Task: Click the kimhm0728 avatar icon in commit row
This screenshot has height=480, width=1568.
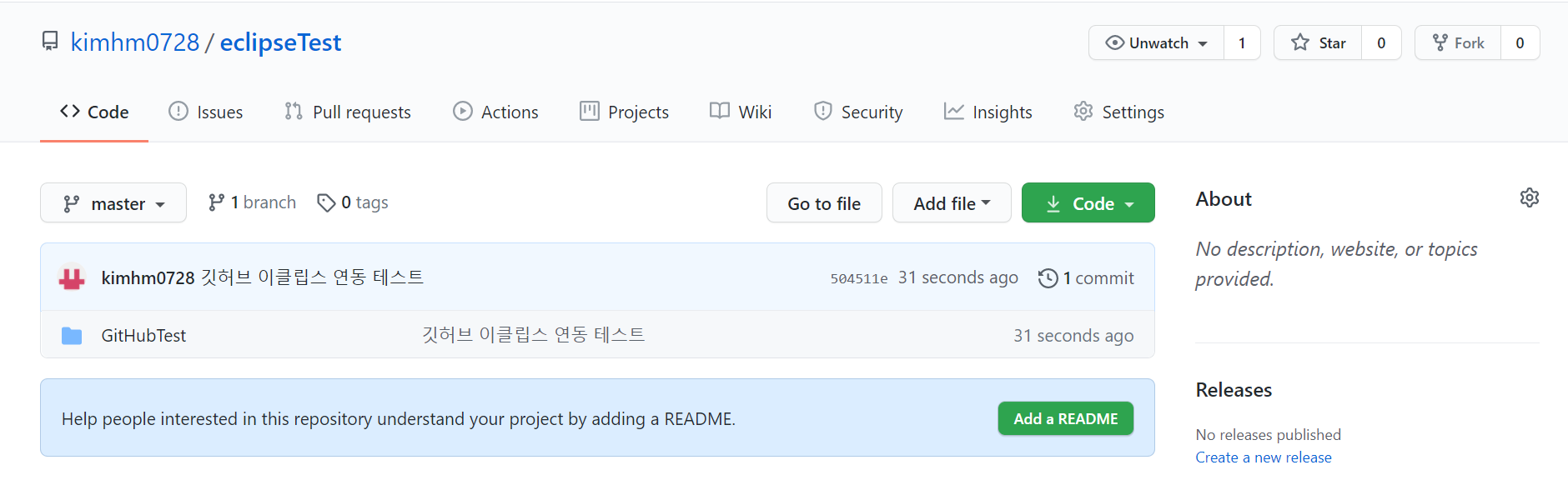Action: [x=72, y=277]
